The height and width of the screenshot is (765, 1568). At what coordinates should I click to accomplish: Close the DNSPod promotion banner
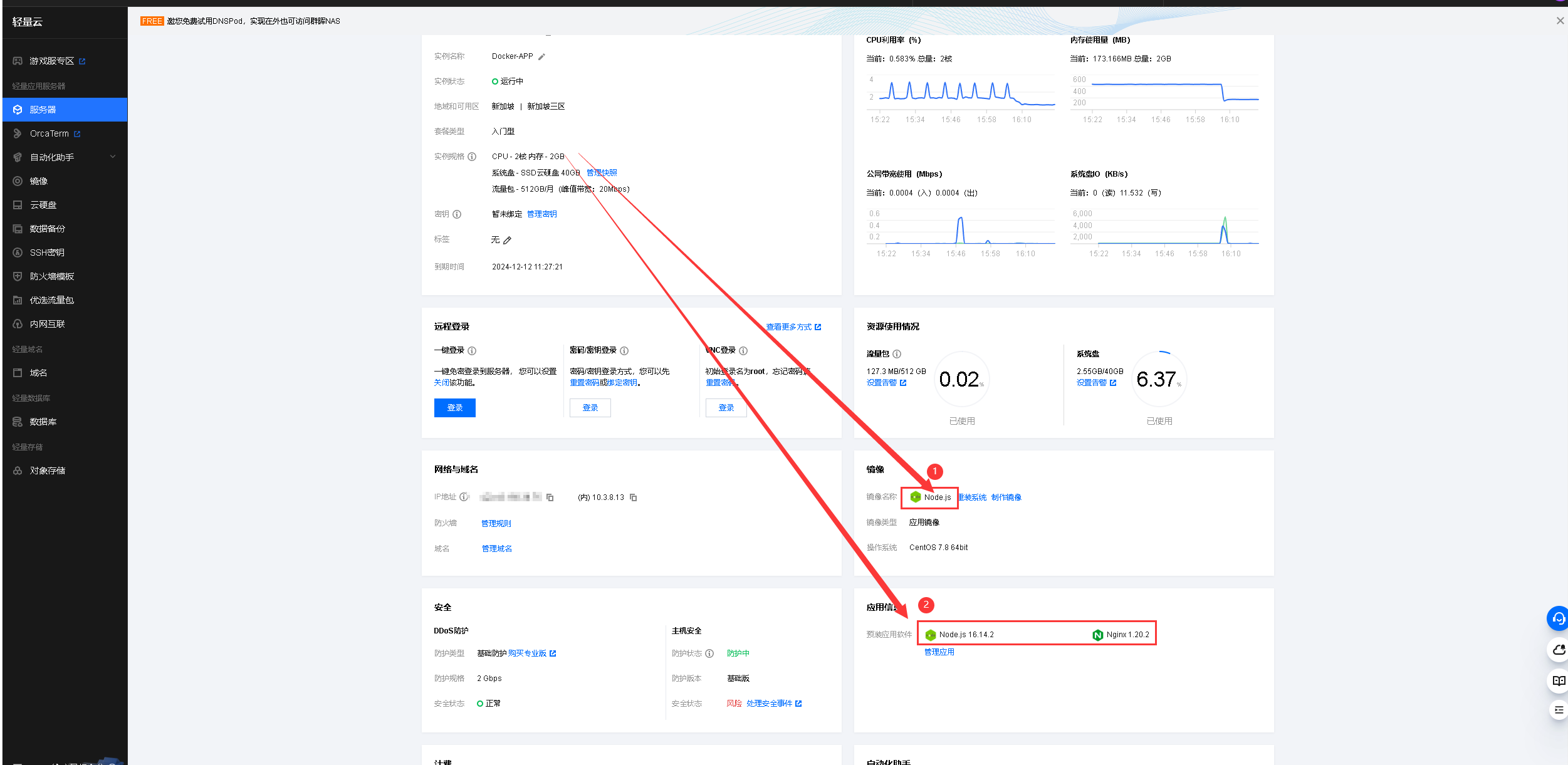tap(1560, 21)
